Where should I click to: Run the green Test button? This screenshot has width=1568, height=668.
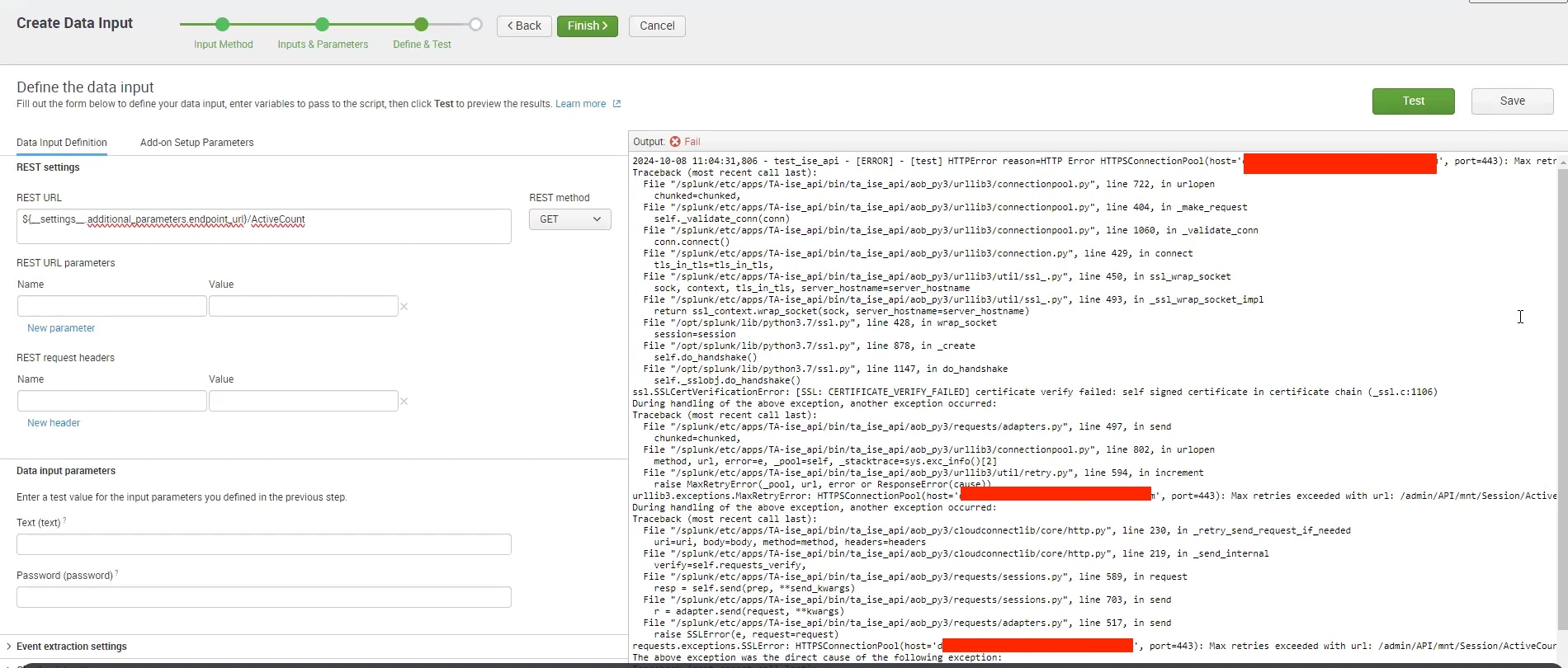pos(1413,101)
